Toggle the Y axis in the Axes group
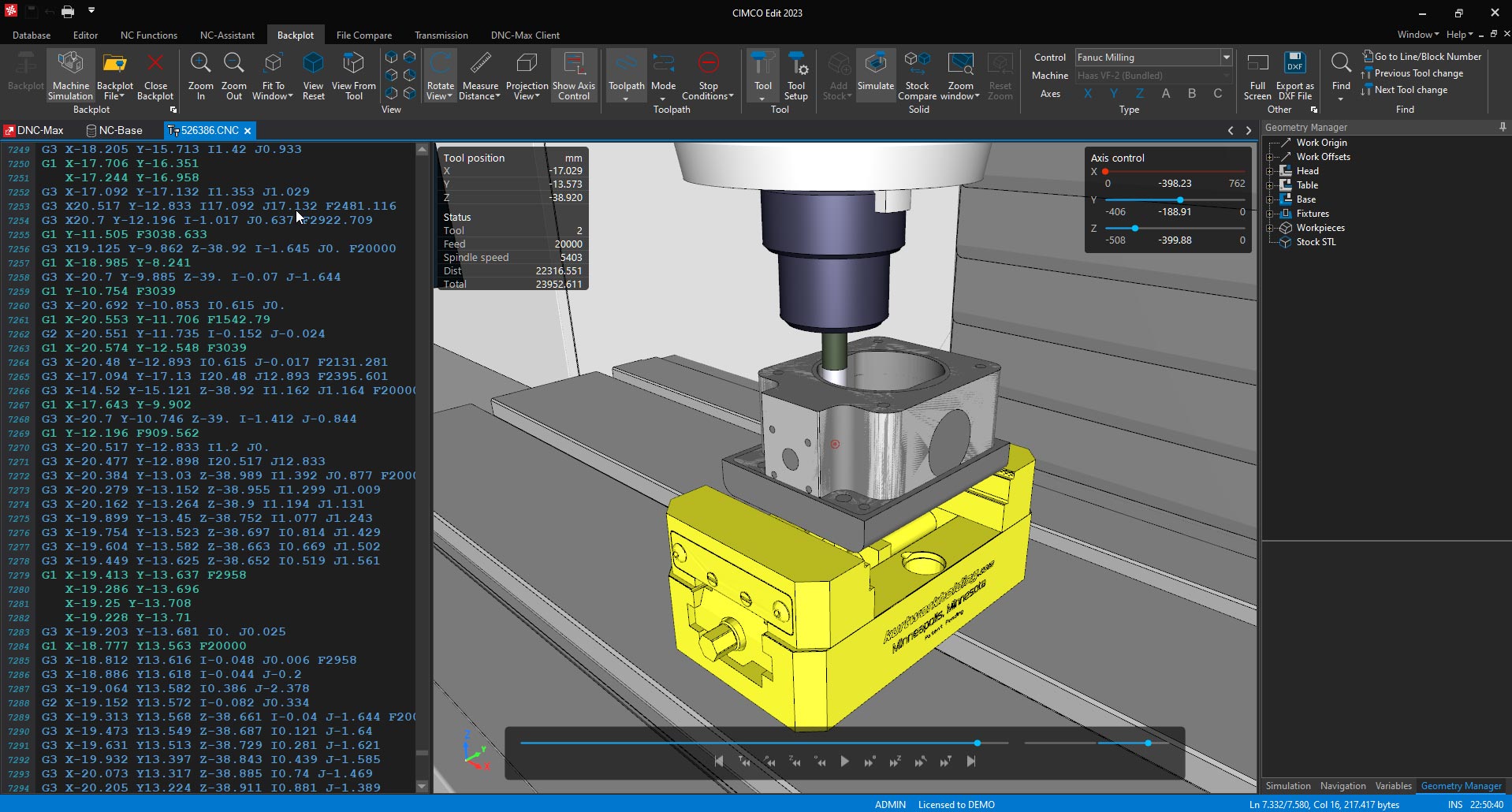 coord(1113,93)
